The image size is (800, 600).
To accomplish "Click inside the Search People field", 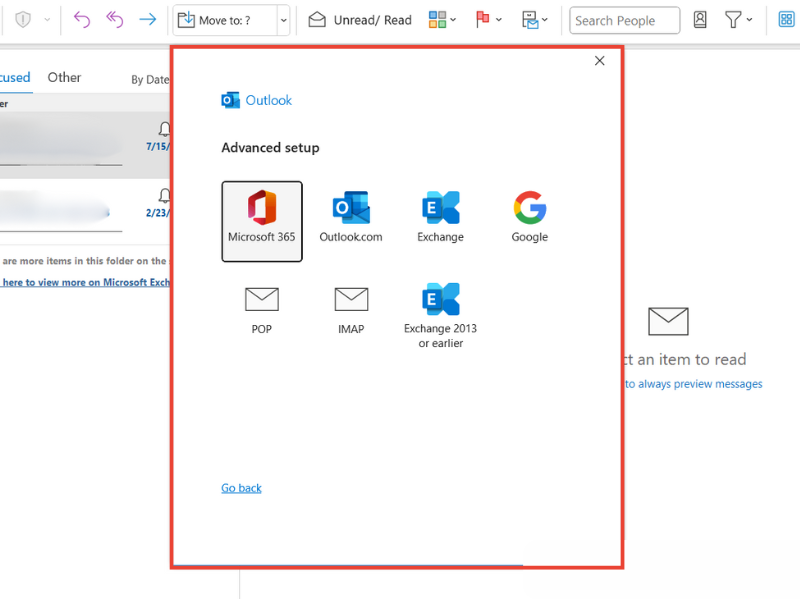I will coord(623,19).
